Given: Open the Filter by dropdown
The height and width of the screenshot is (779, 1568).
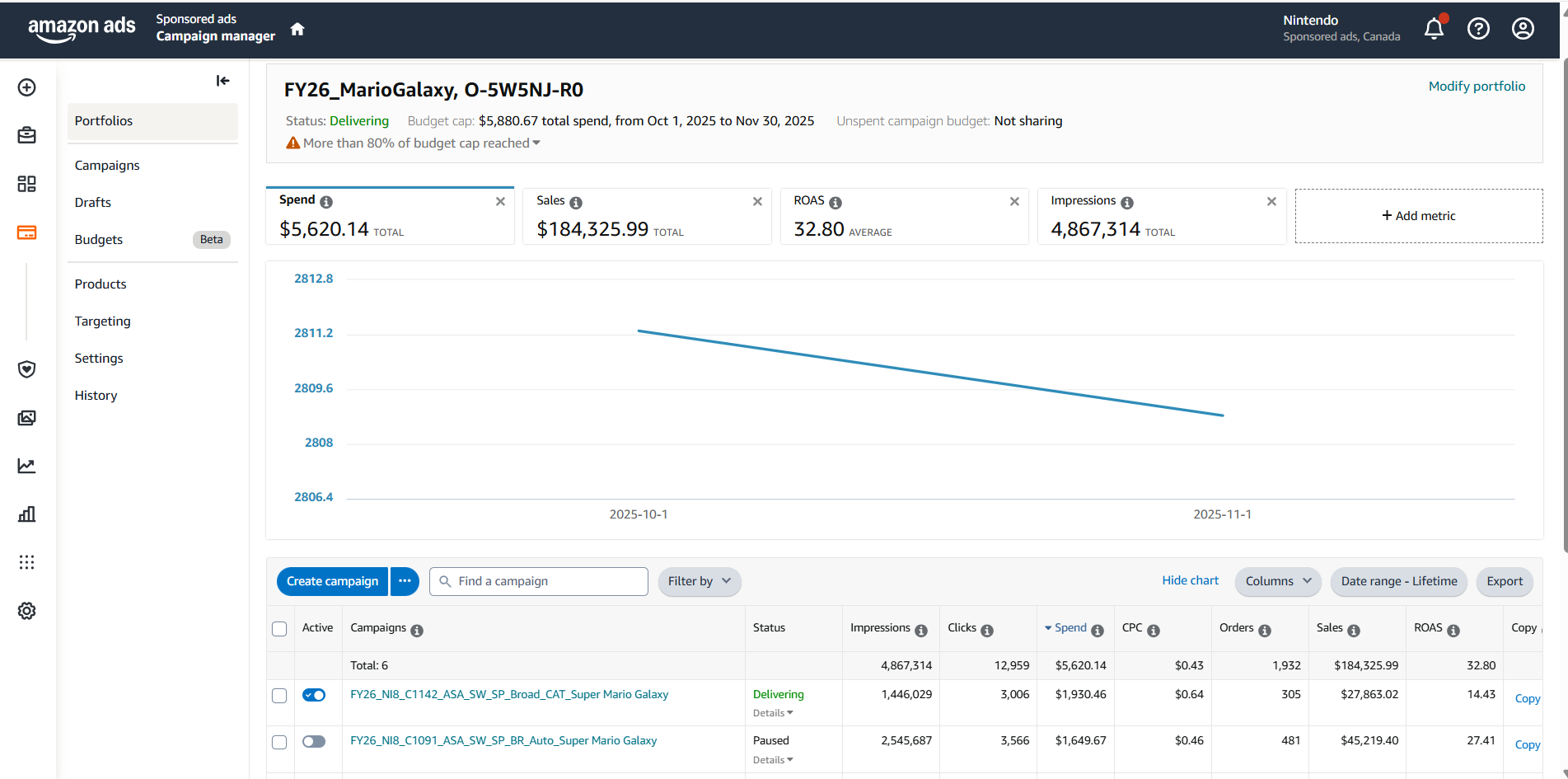Looking at the screenshot, I should (699, 581).
